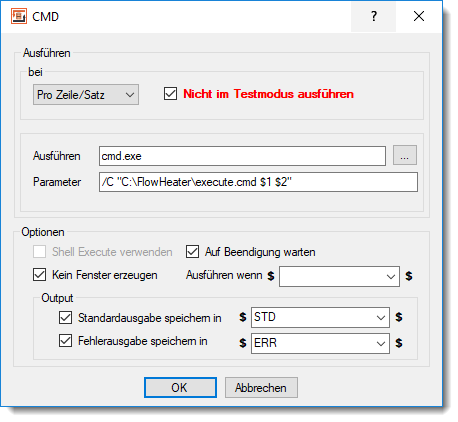This screenshot has width=458, height=422.
Task: Open the Pro Zeile/Satz dropdown
Action: (x=86, y=95)
